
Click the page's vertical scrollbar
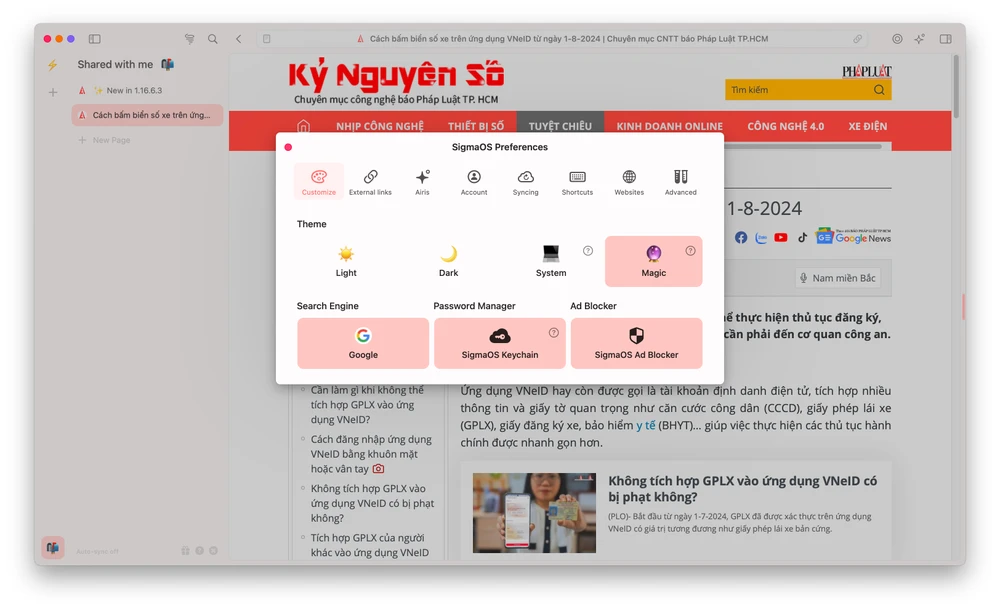click(956, 90)
